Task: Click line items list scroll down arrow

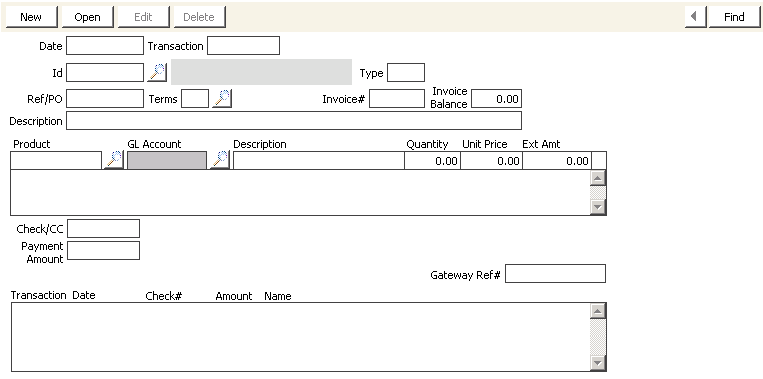Action: pyautogui.click(x=598, y=207)
